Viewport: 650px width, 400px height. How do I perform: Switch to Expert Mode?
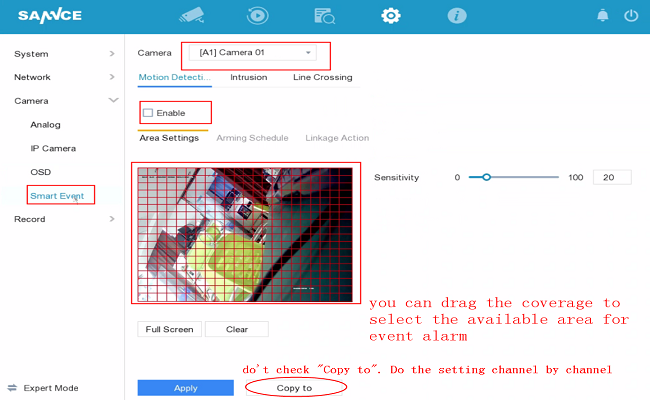click(x=51, y=388)
